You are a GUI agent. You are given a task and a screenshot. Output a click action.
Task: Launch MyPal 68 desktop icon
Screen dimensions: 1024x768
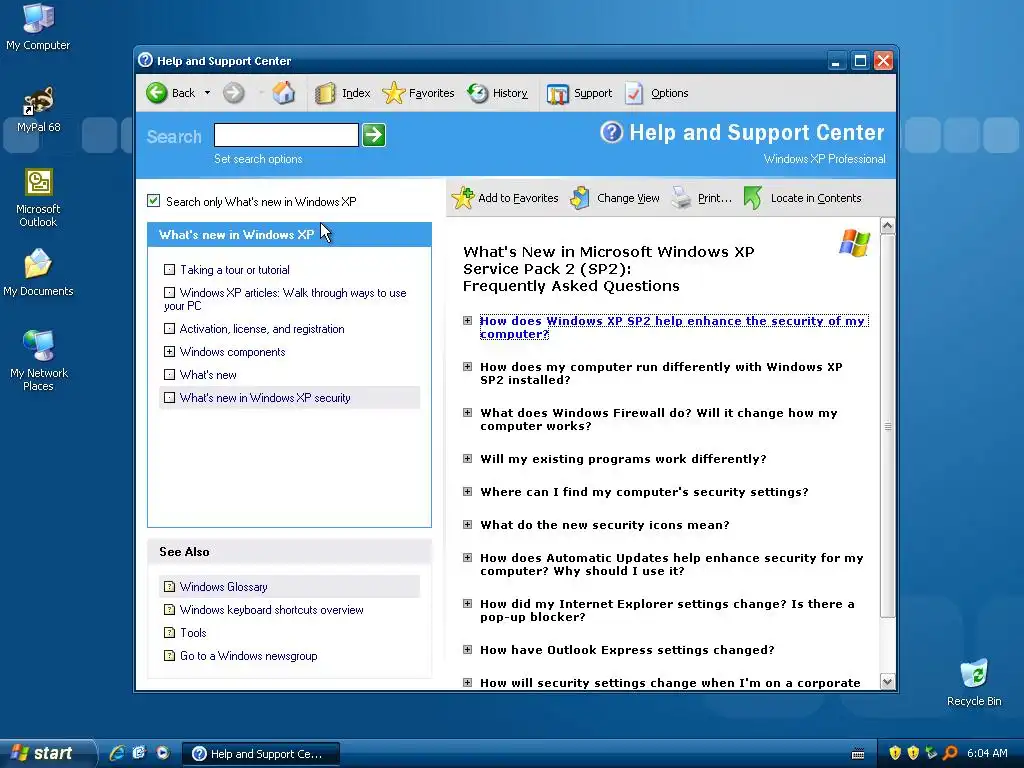[38, 109]
